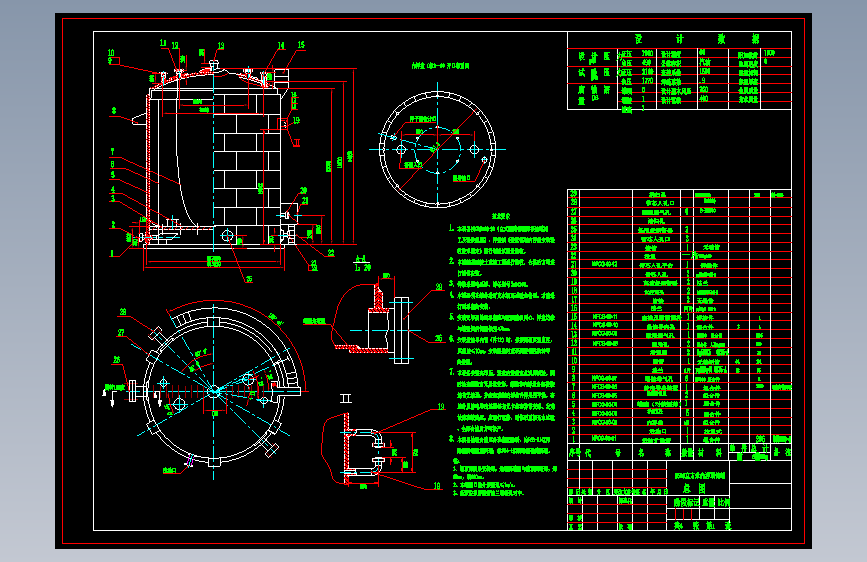The image size is (867, 562).
Task: Click the 总图 title in the title block
Action: pos(694,488)
